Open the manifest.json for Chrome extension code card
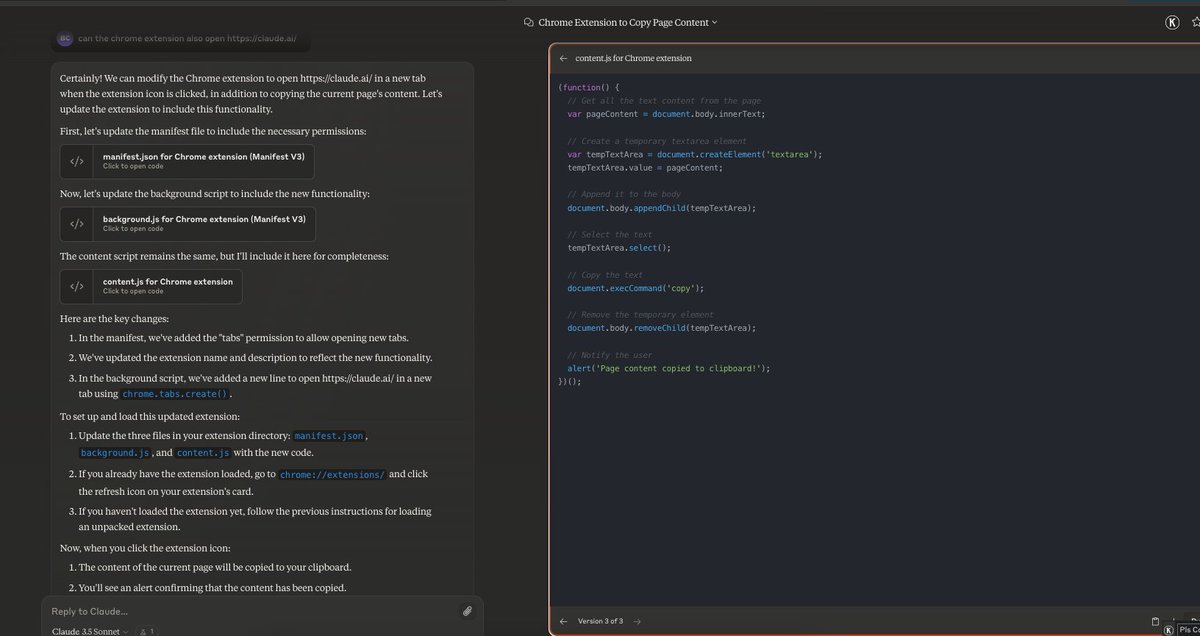 [x=187, y=161]
